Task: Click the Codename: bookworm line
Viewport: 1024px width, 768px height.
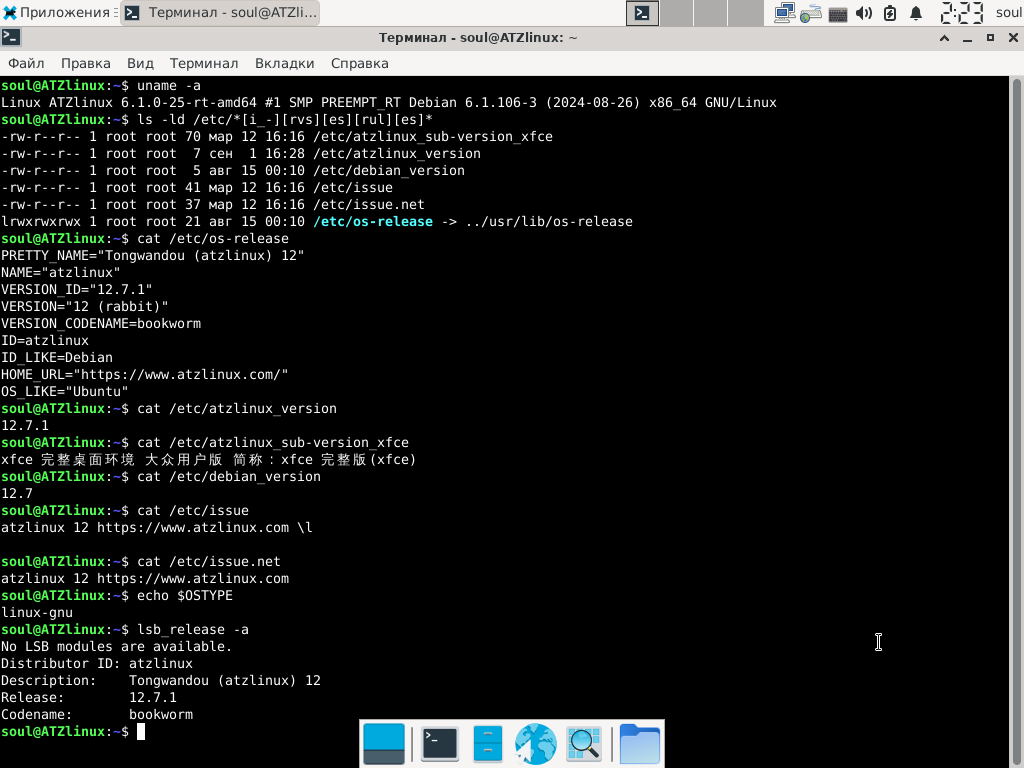Action: pos(97,714)
